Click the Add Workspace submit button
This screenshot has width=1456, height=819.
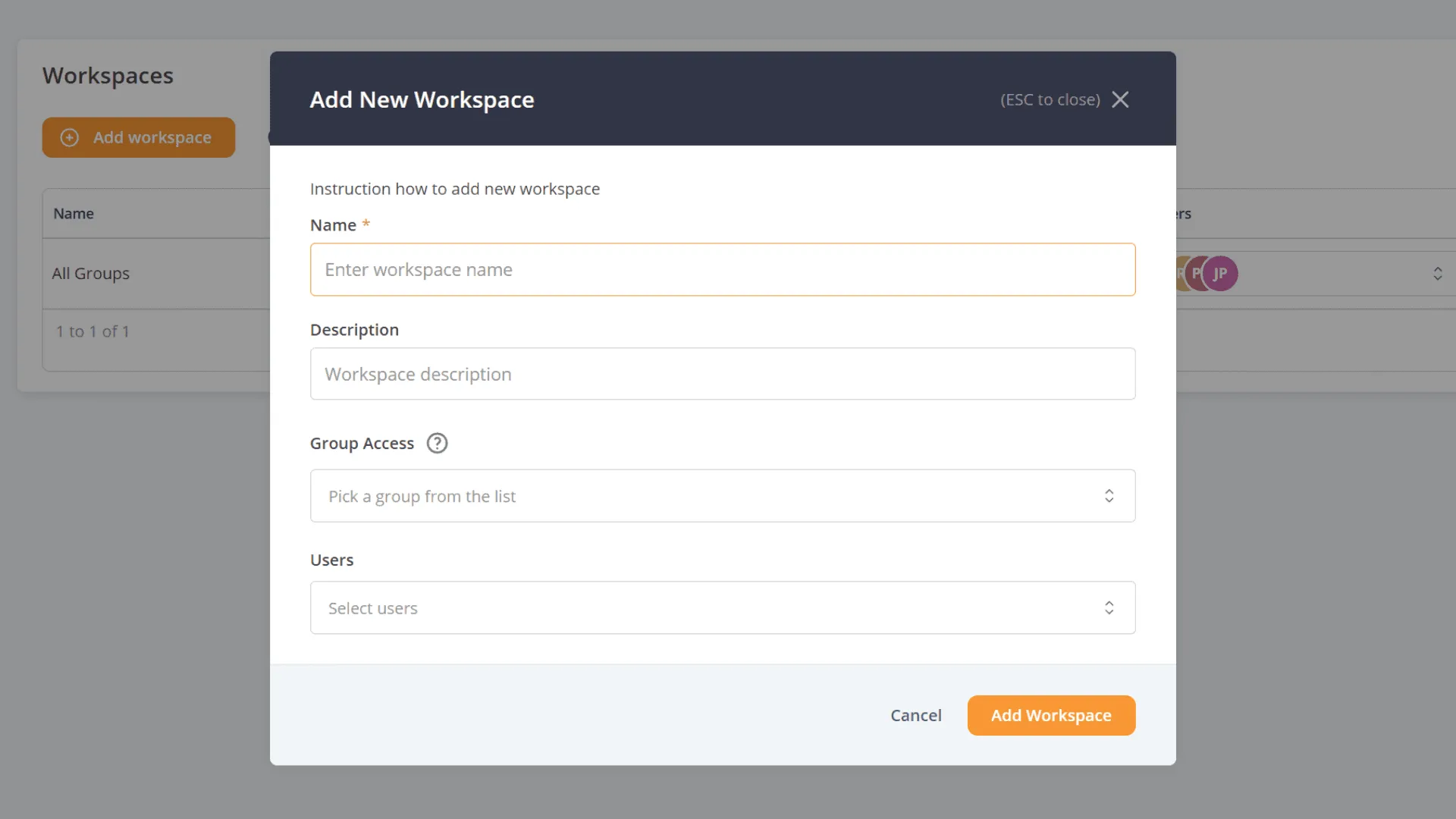(x=1050, y=715)
